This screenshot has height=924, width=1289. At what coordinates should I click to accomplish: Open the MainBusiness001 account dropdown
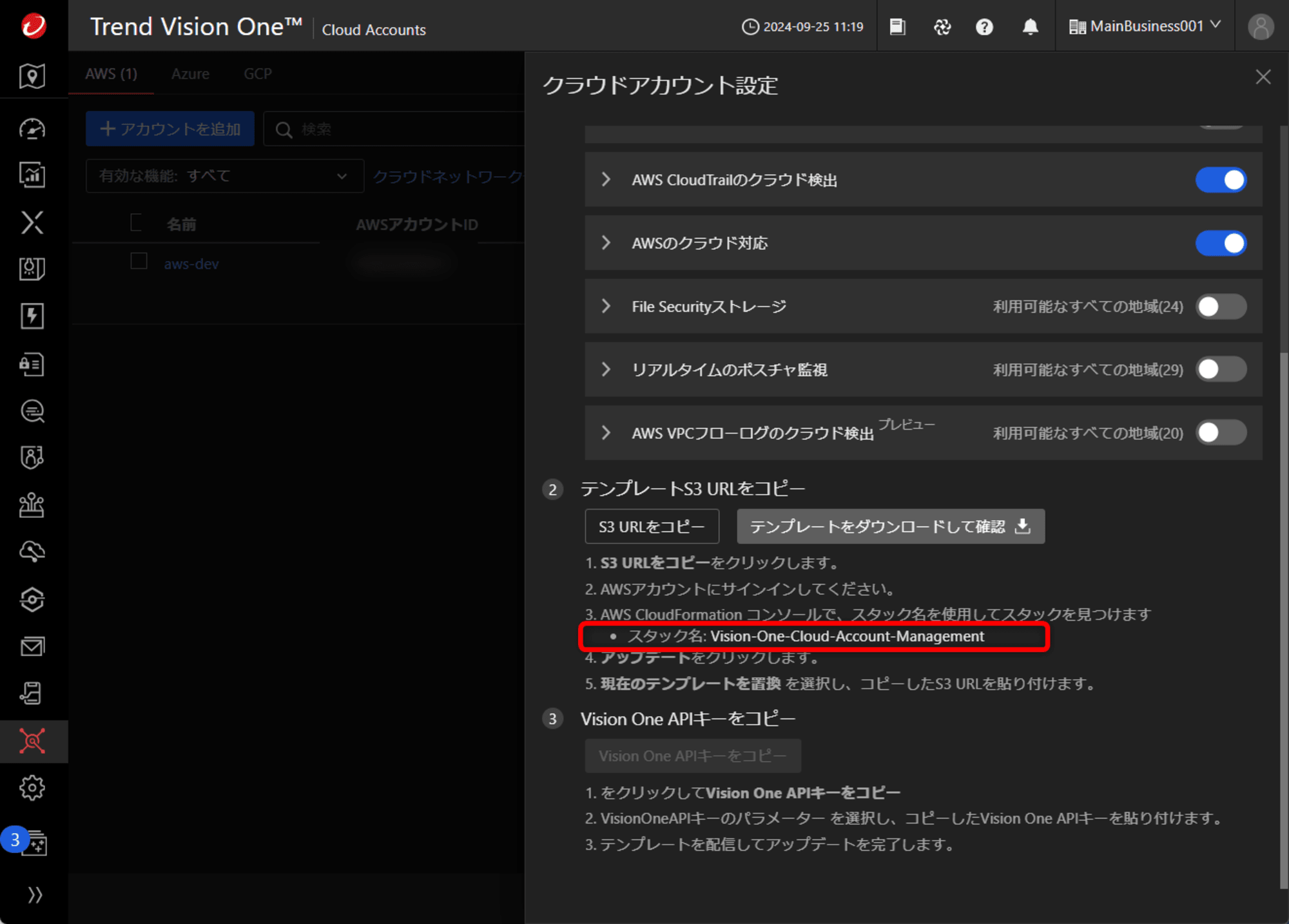(x=1145, y=26)
